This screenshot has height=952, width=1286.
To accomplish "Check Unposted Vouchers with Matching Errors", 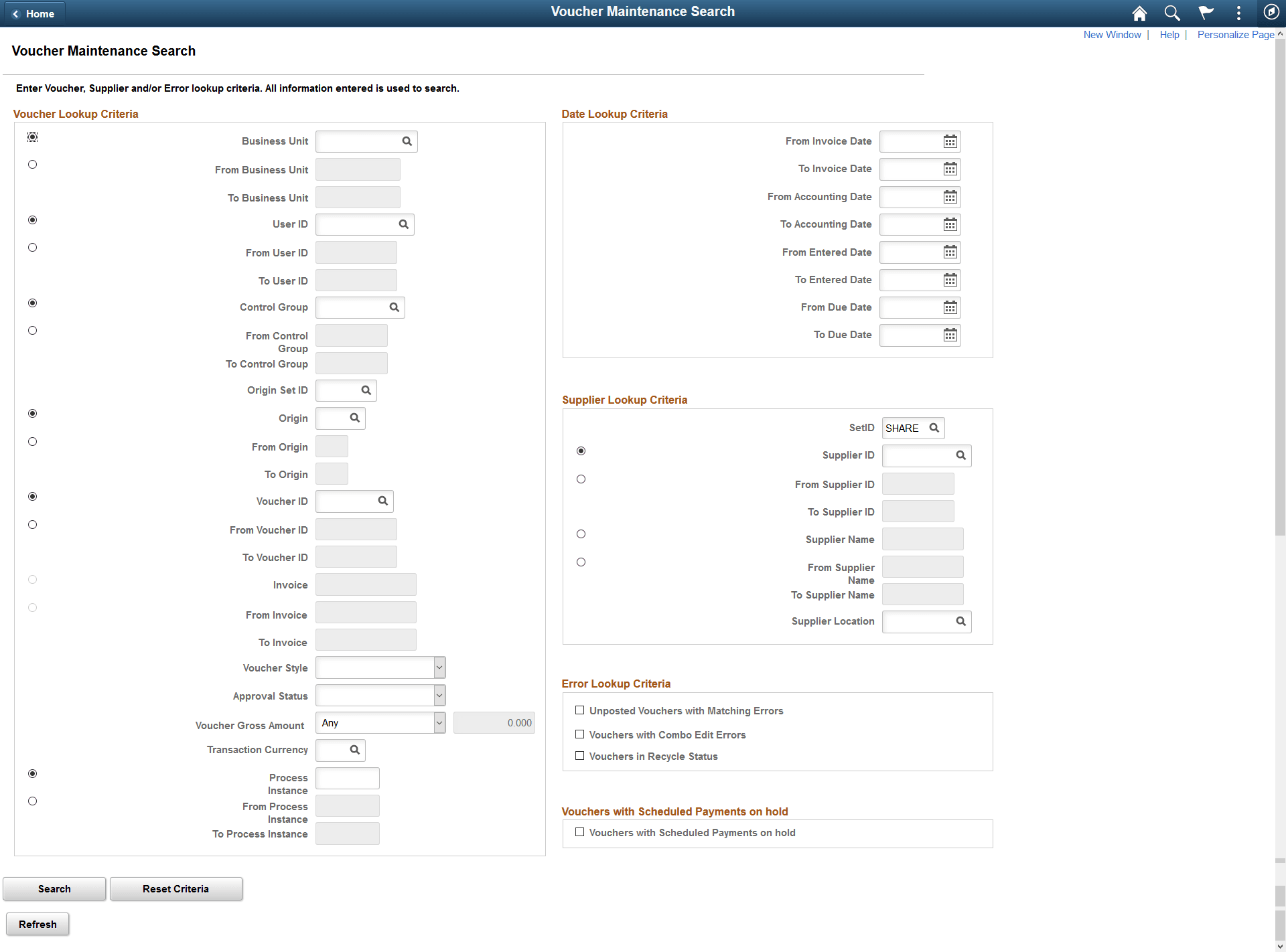I will (x=579, y=710).
